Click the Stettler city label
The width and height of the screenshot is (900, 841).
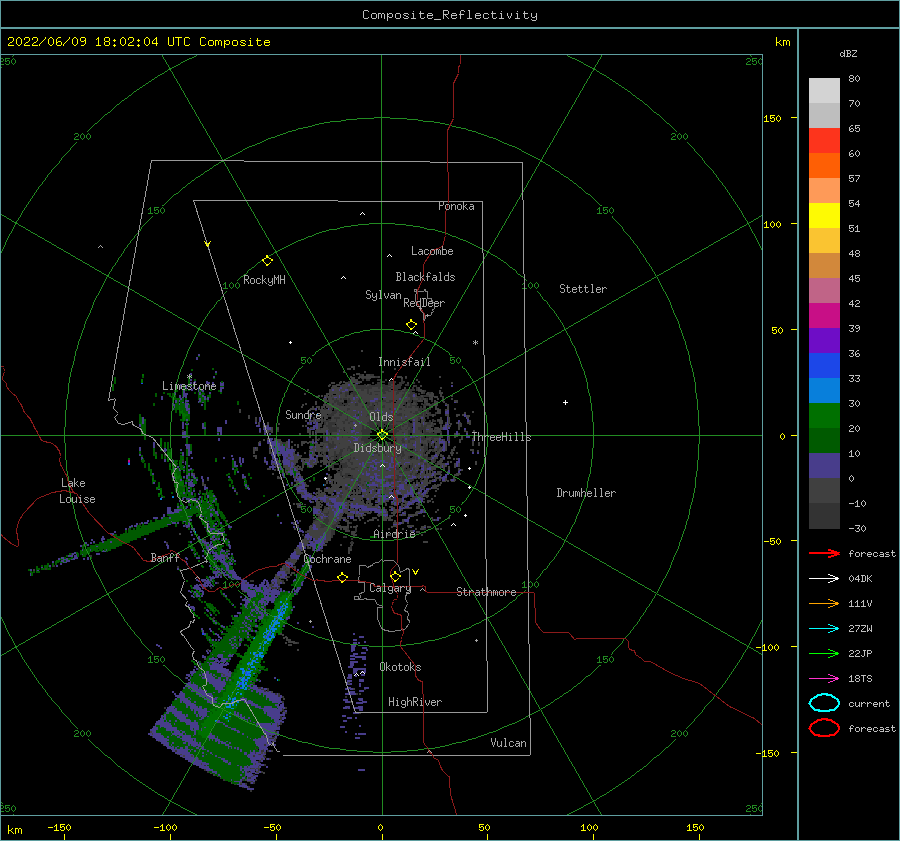(x=583, y=289)
